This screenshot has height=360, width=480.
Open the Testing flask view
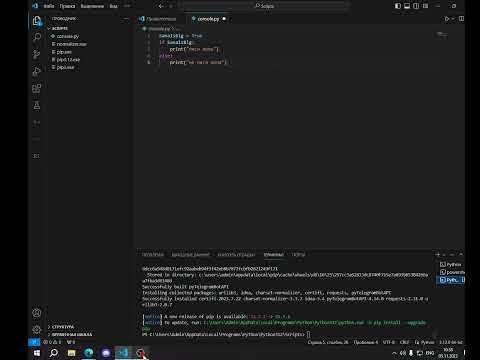37,105
